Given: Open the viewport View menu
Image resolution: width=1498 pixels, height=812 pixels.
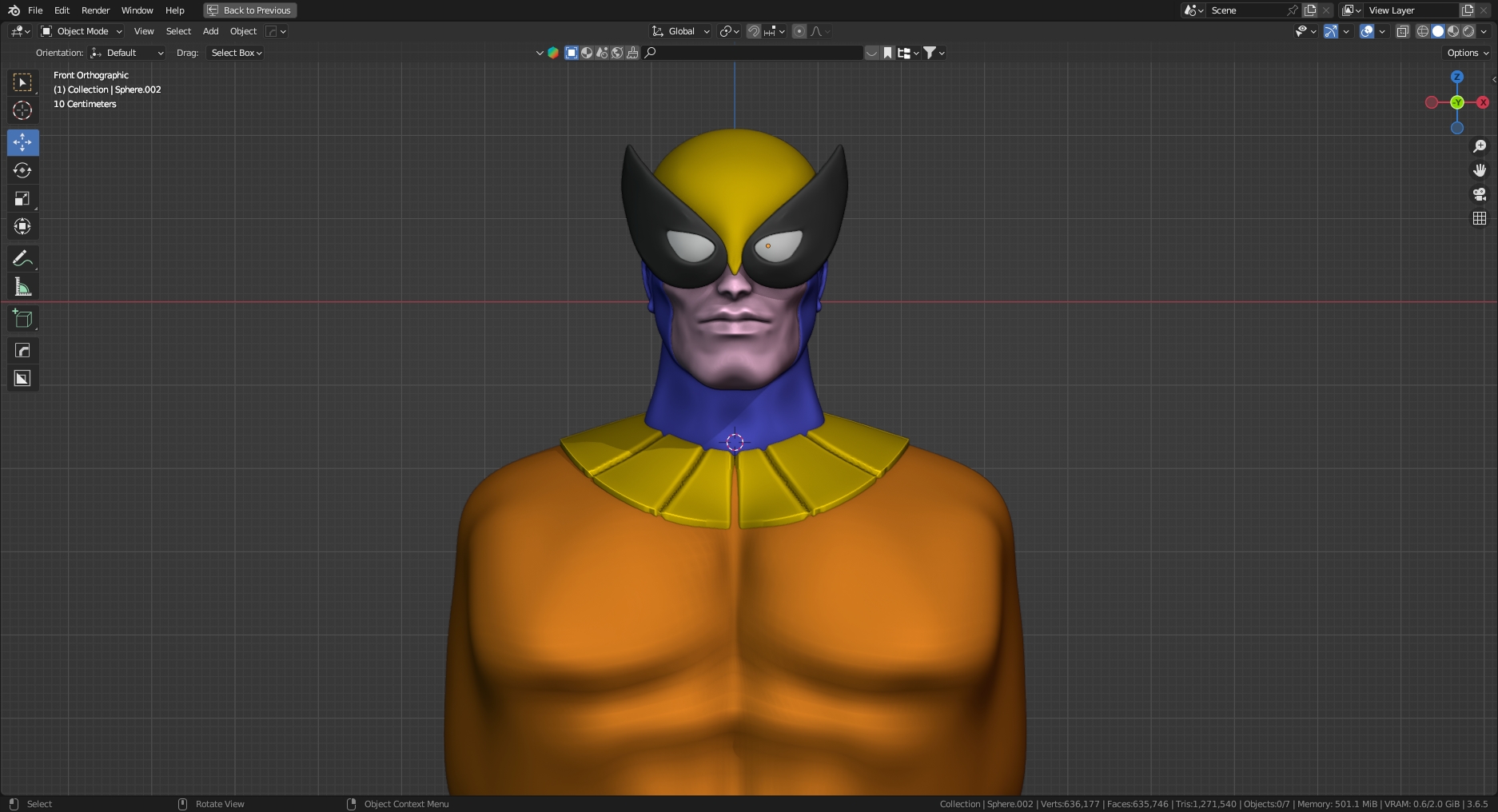Looking at the screenshot, I should [144, 31].
